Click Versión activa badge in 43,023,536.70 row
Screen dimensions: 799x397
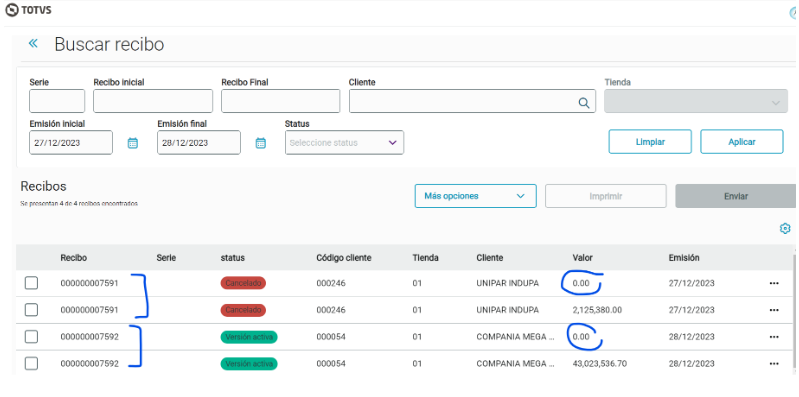[x=249, y=364]
